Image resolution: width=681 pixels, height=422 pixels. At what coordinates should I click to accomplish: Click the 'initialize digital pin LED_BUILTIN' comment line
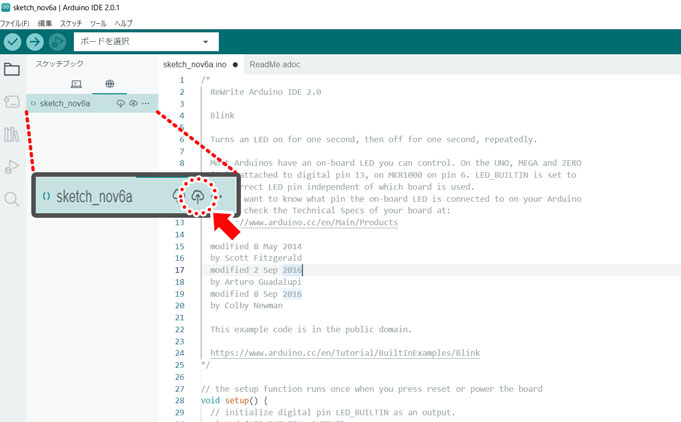click(x=333, y=412)
